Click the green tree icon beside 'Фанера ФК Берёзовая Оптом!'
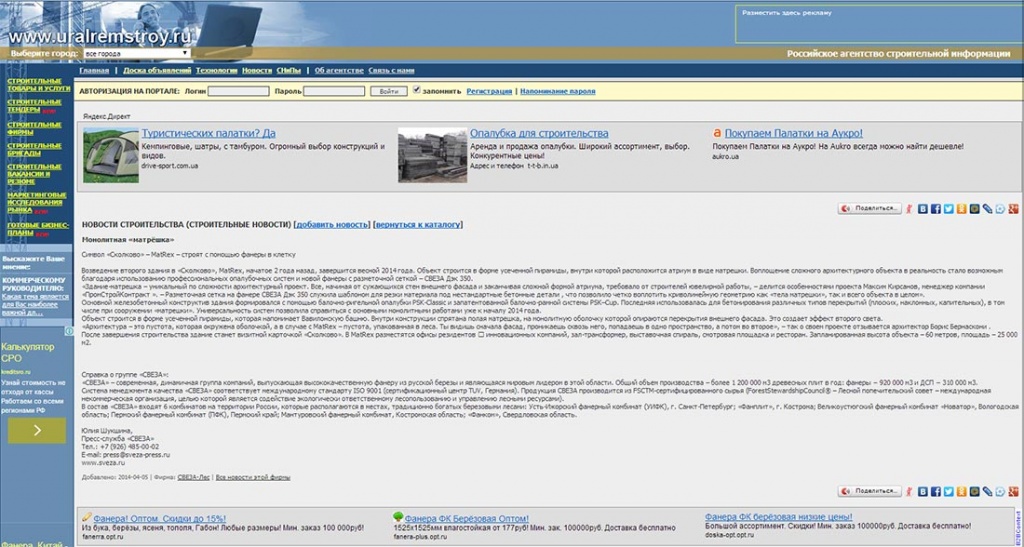This screenshot has width=1024, height=547. [398, 518]
